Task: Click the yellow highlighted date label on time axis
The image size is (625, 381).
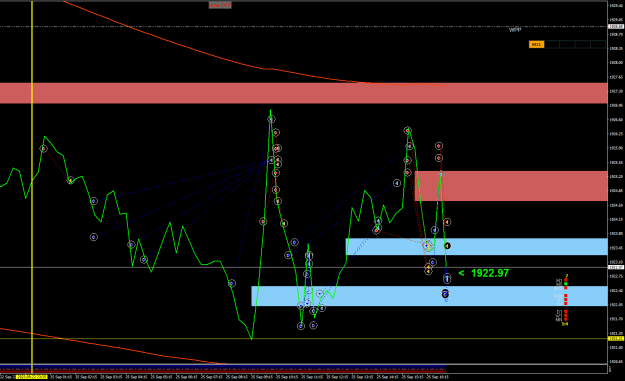Action: click(31, 377)
